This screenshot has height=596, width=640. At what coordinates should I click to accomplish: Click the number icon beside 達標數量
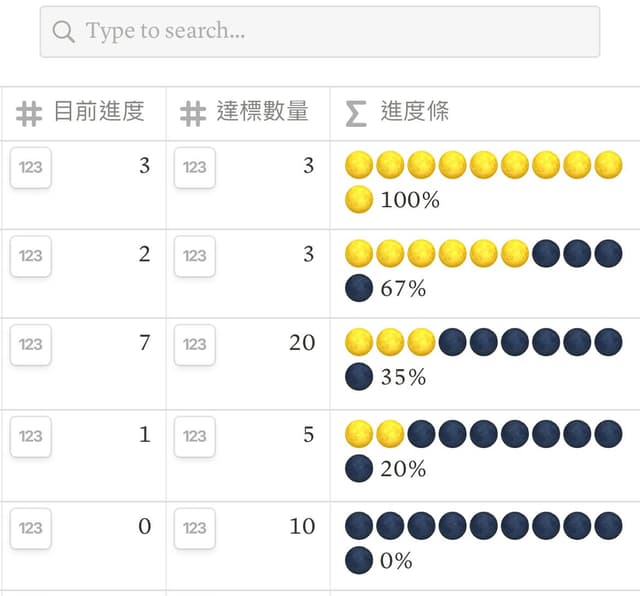(193, 114)
